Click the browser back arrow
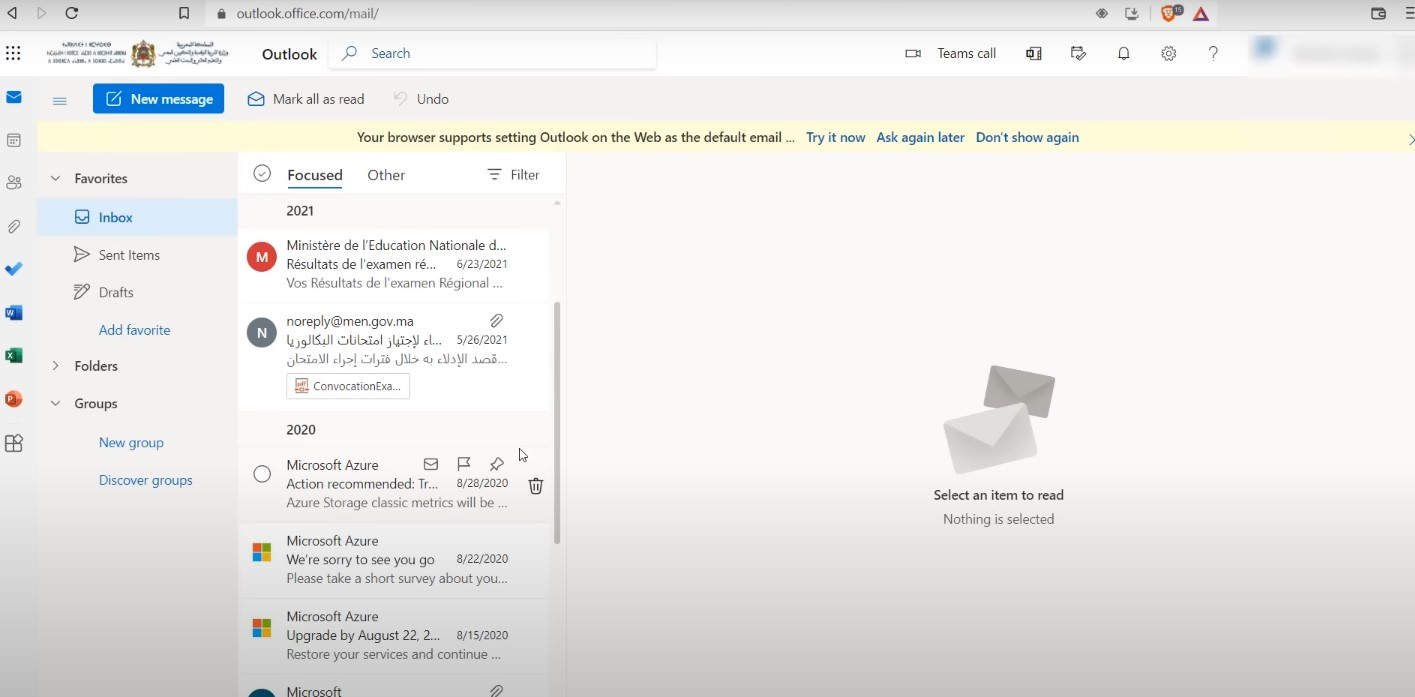This screenshot has width=1415, height=697. (x=12, y=13)
